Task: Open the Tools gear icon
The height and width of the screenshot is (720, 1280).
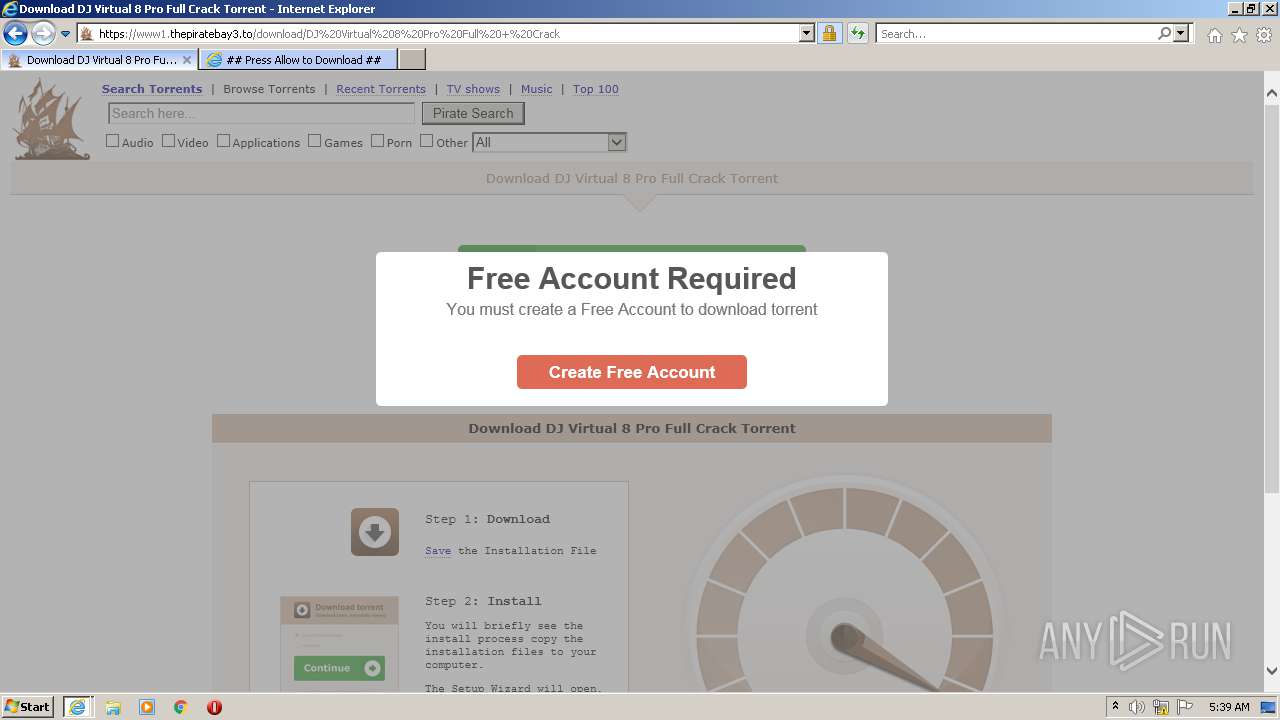Action: (x=1264, y=35)
